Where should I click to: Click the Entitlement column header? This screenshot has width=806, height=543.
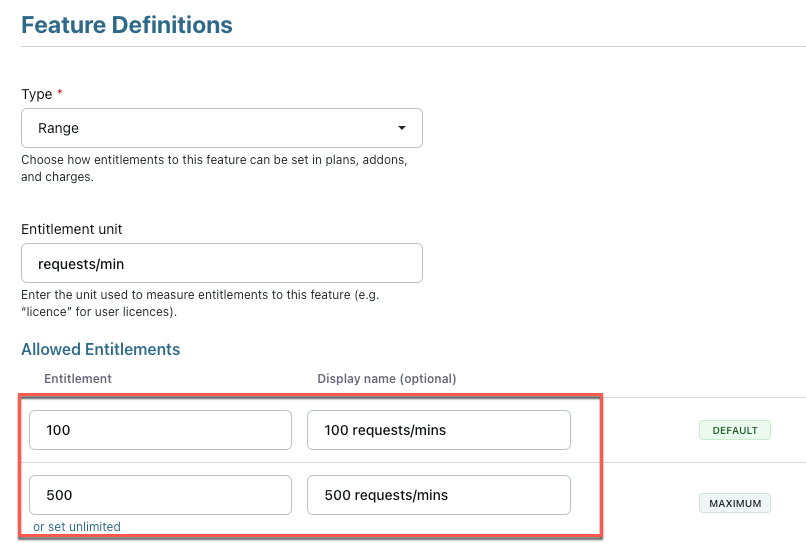78,378
